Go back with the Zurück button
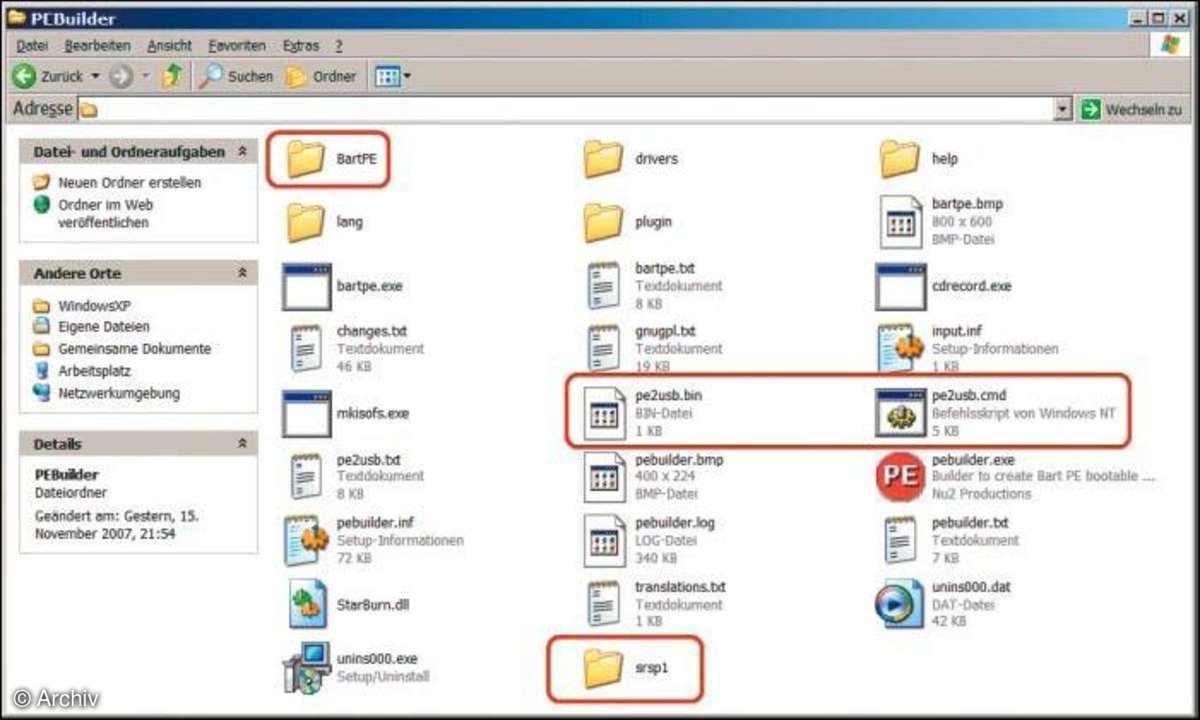1200x720 pixels. (47, 76)
